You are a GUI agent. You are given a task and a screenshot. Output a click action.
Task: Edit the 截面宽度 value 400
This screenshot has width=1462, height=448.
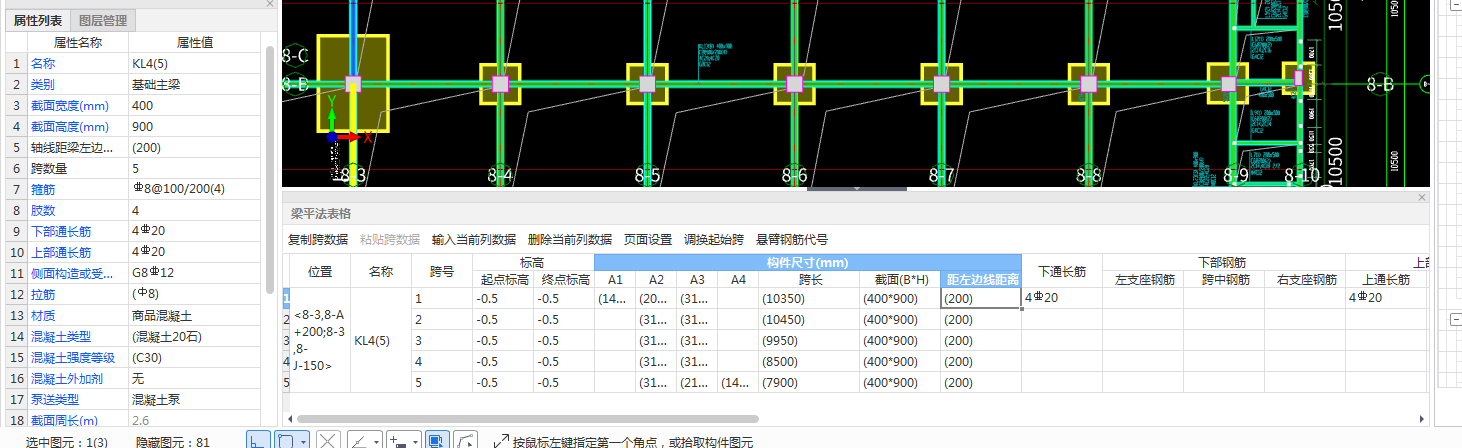[x=194, y=105]
